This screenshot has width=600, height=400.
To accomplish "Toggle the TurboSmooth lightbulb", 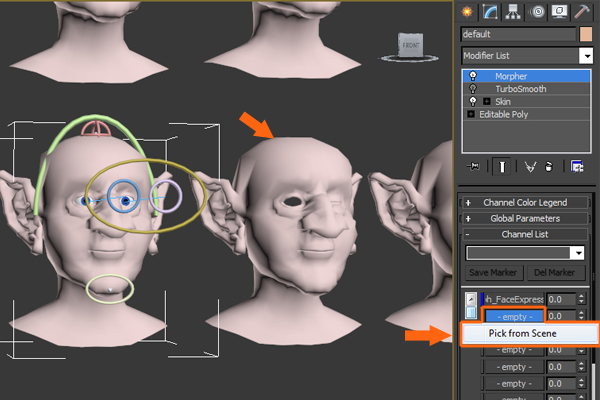I will click(x=473, y=89).
